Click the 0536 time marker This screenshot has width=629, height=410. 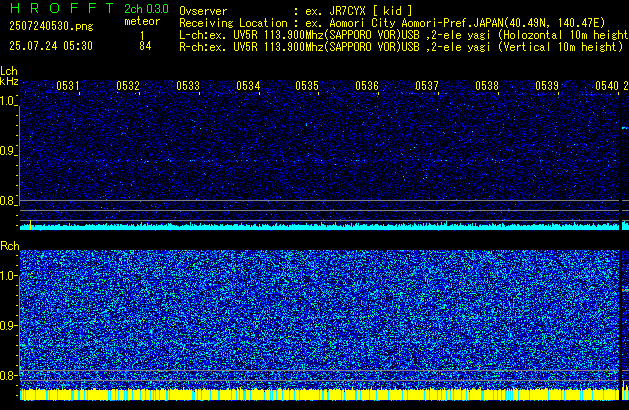[367, 86]
